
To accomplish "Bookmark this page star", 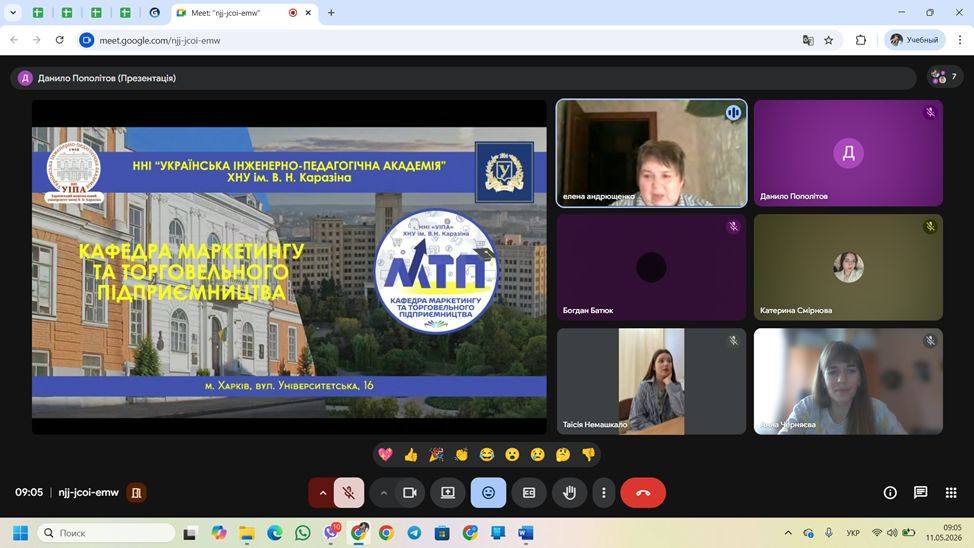I will (x=829, y=40).
